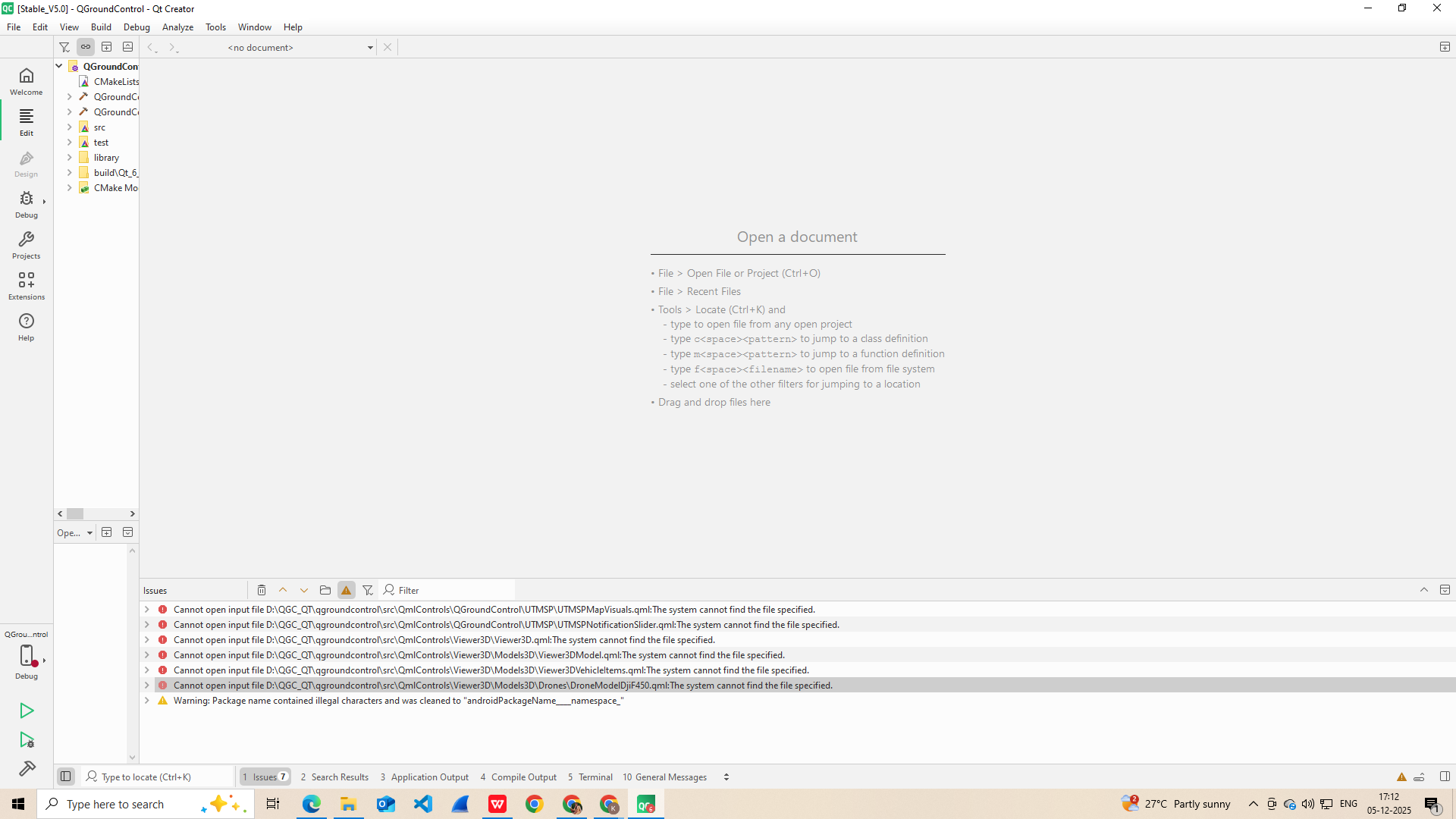Image resolution: width=1456 pixels, height=819 pixels.
Task: Expand the src folder in the project tree
Action: (x=70, y=127)
